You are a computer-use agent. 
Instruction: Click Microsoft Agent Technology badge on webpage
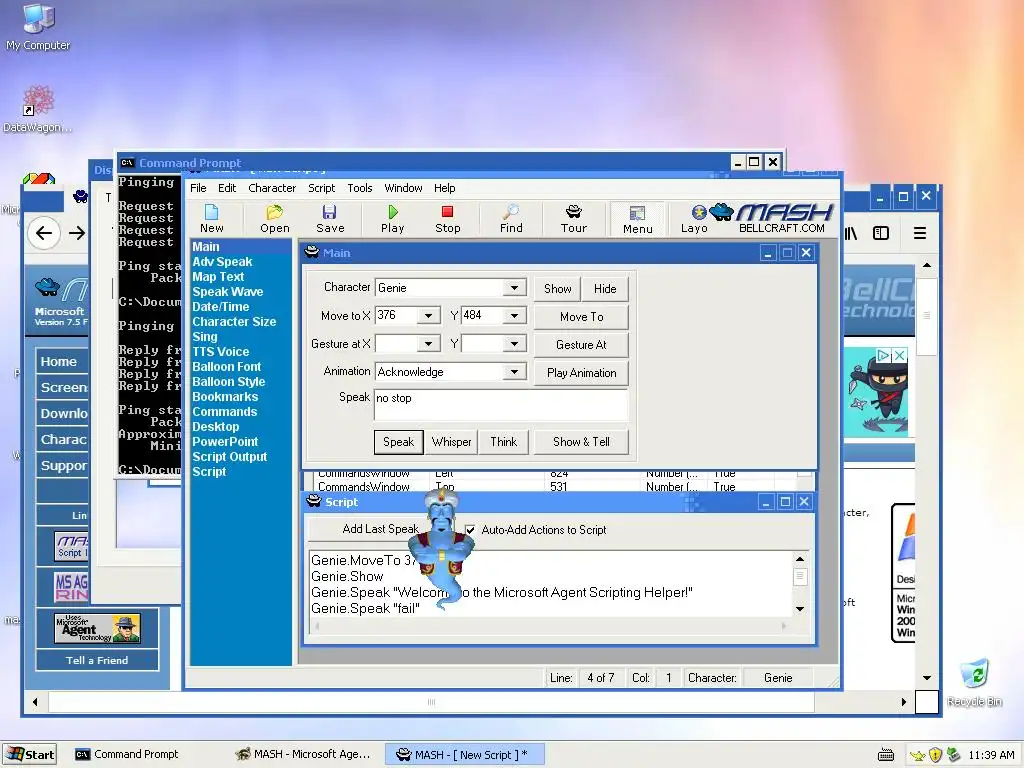[x=97, y=628]
